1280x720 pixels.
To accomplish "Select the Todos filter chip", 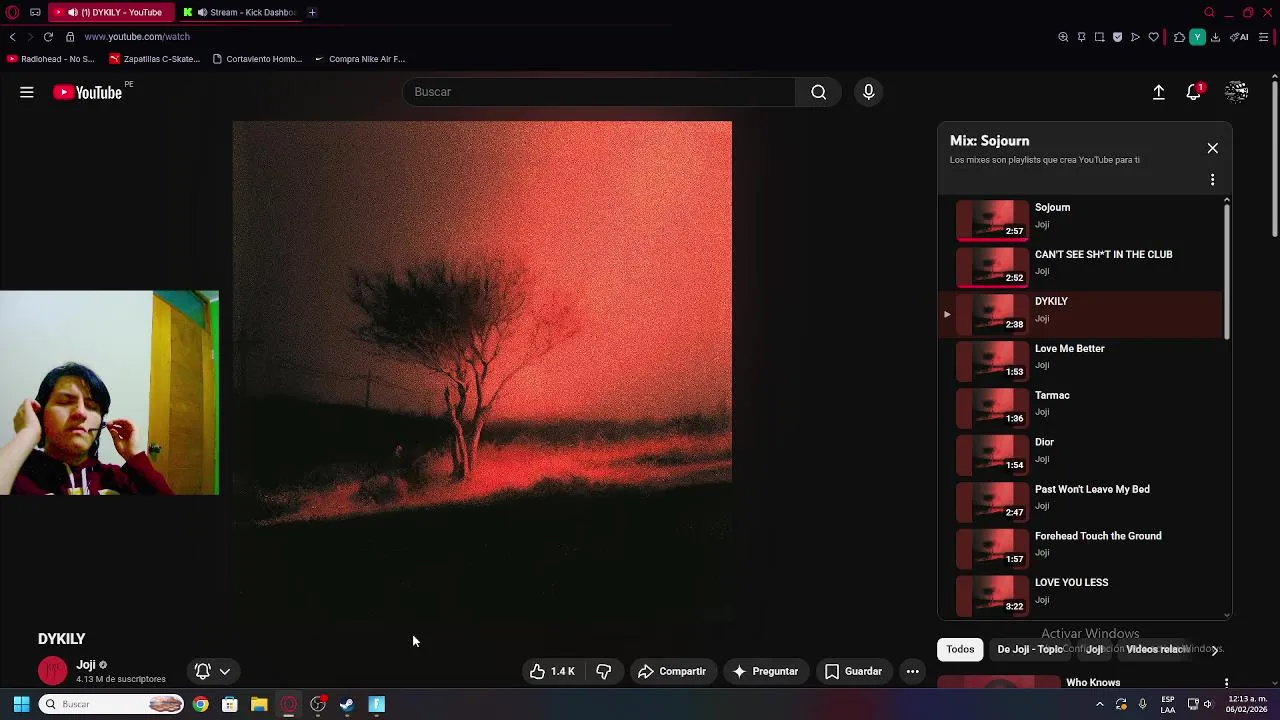I will [960, 649].
